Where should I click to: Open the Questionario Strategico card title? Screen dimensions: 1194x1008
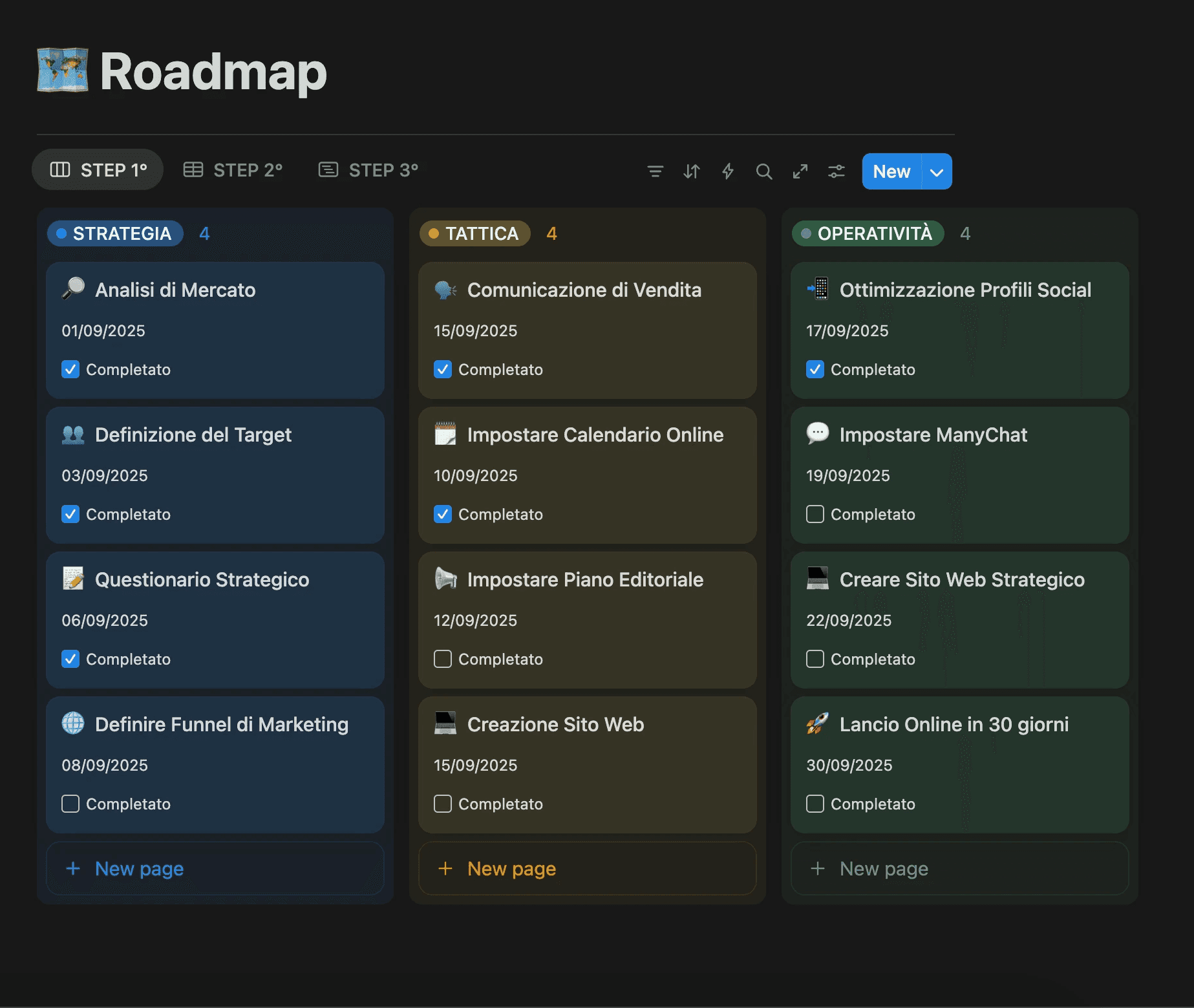202,579
